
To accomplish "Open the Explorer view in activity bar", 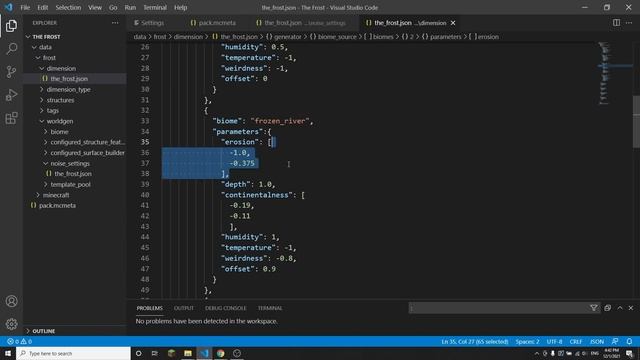I will [11, 26].
